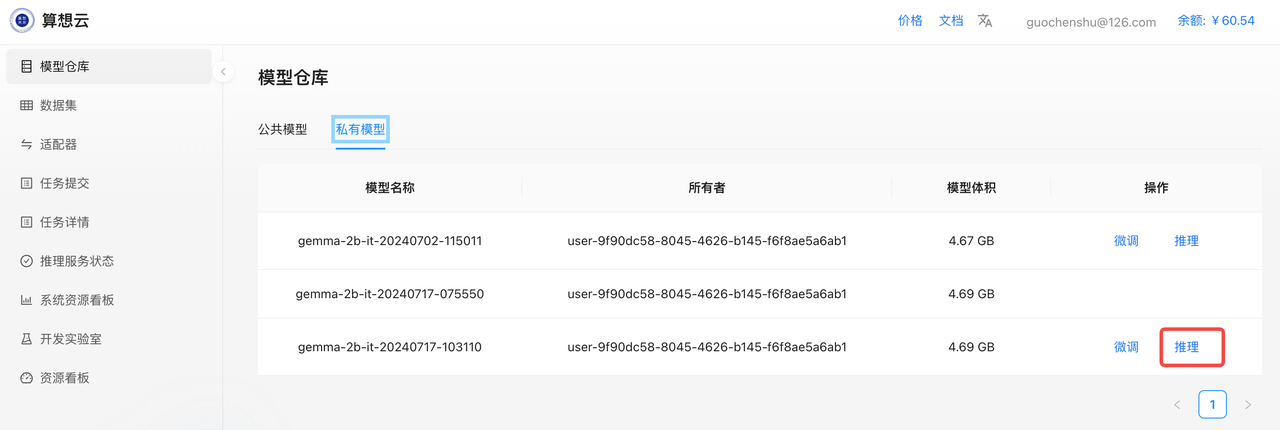Click the 开发实验室 flask icon

click(27, 340)
